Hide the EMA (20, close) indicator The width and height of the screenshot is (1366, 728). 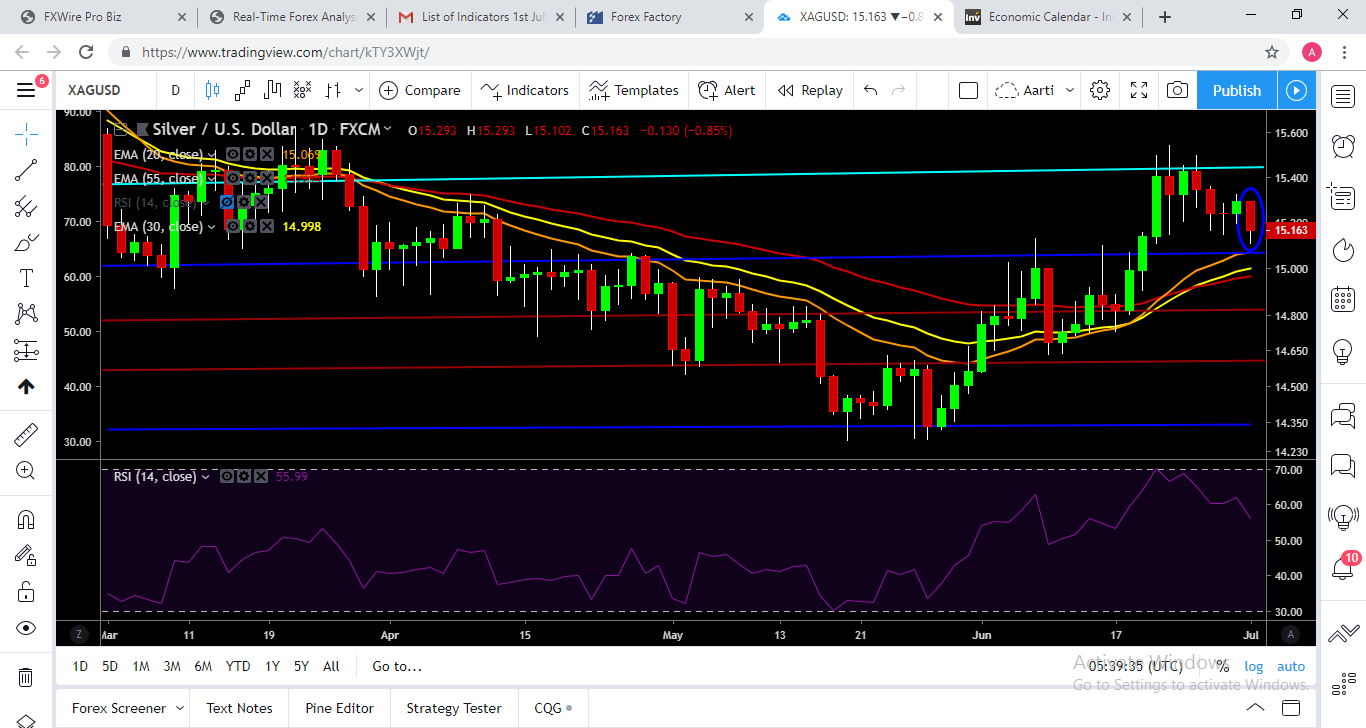point(231,155)
